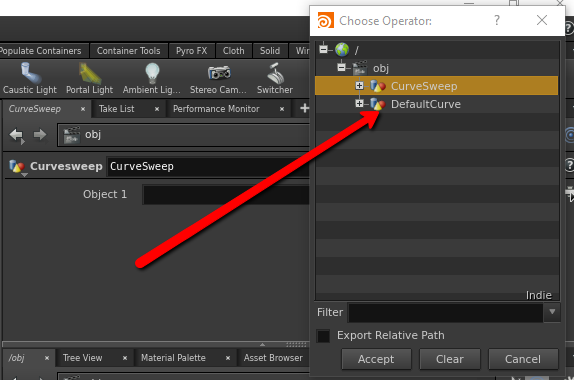Open the Pyro FX shelf tab
Viewport: 574px width, 380px height.
pyautogui.click(x=191, y=51)
